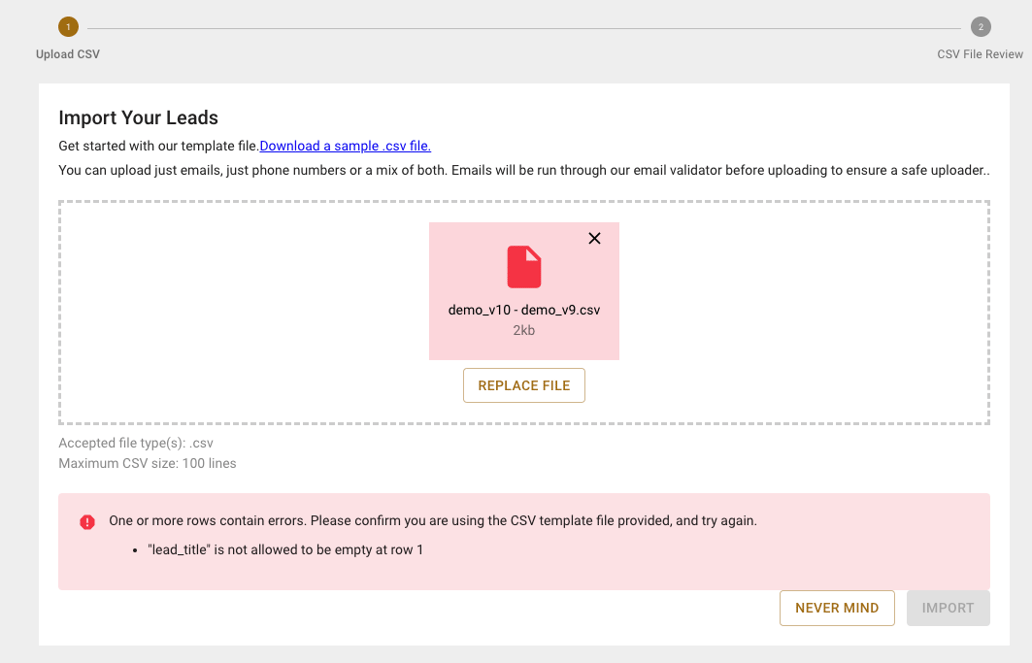Click the step 1 Upload CSV circle indicator

[x=67, y=27]
